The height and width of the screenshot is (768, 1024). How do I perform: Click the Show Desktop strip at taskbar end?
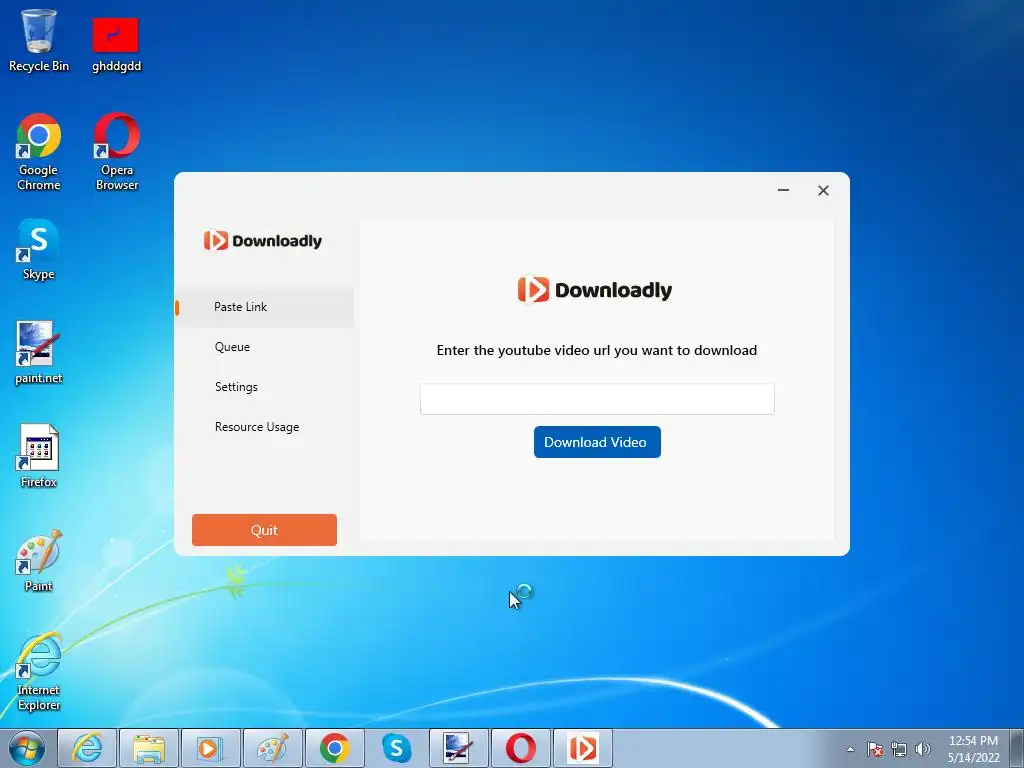(1017, 748)
